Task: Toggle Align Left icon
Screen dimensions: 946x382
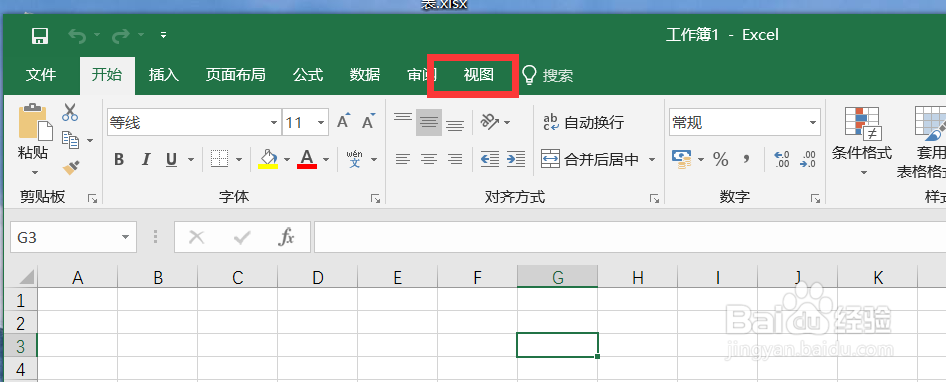Action: coord(403,159)
